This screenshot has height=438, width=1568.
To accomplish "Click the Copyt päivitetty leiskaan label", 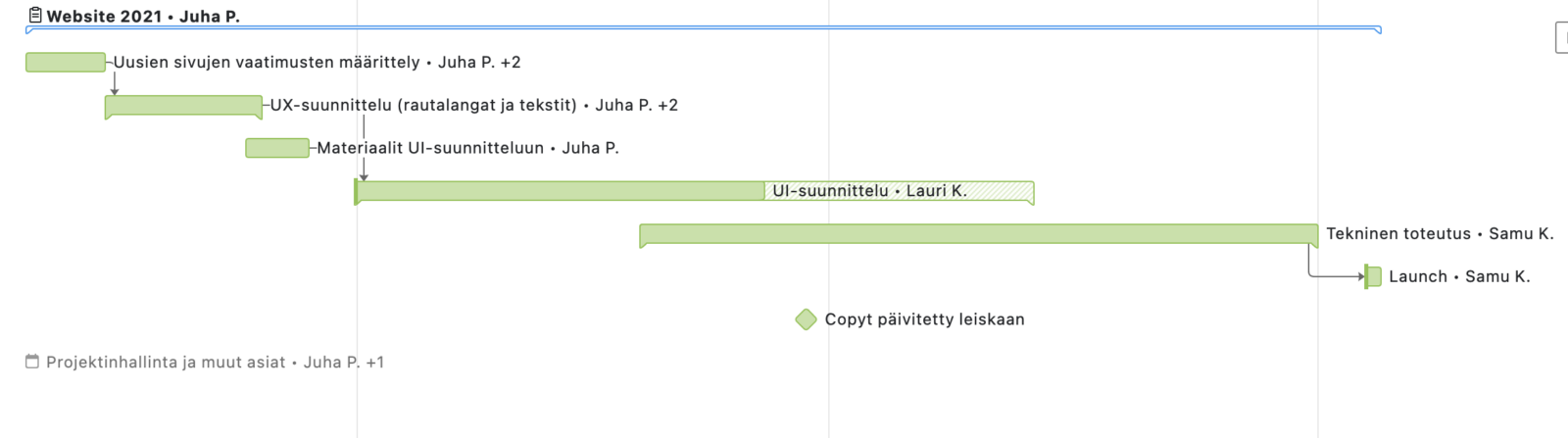I will tap(924, 319).
